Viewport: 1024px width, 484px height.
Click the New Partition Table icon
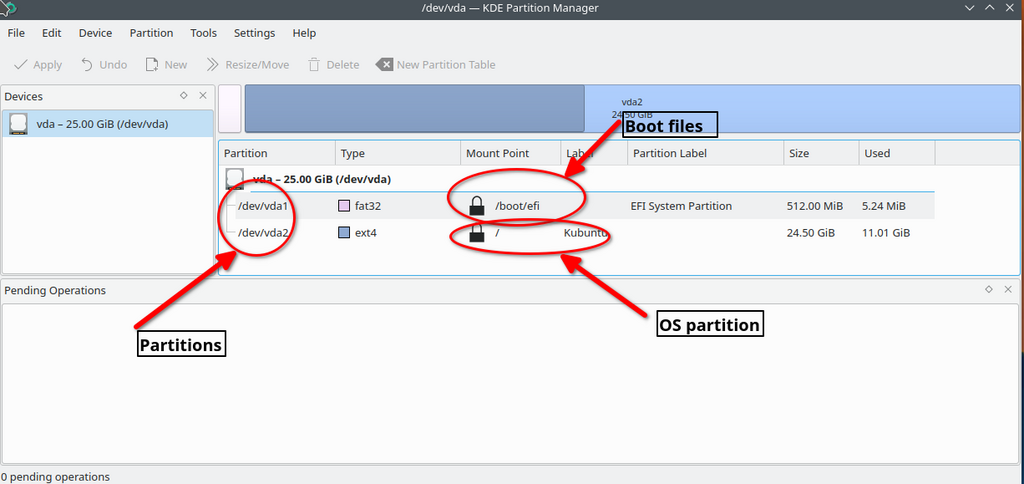(x=384, y=65)
